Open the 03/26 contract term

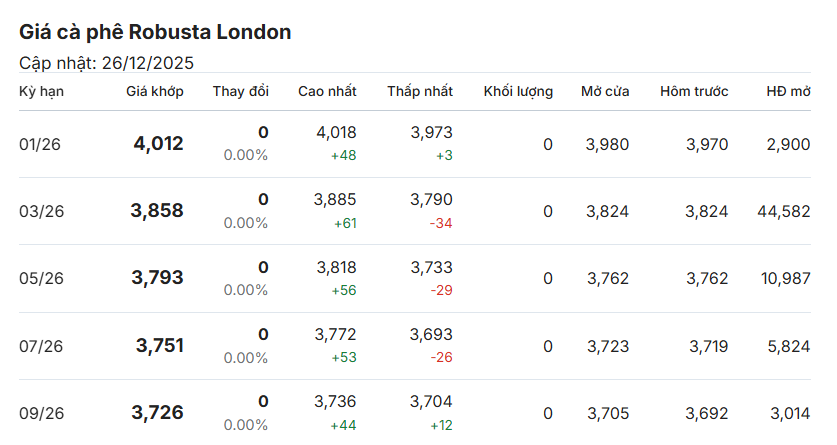(40, 211)
